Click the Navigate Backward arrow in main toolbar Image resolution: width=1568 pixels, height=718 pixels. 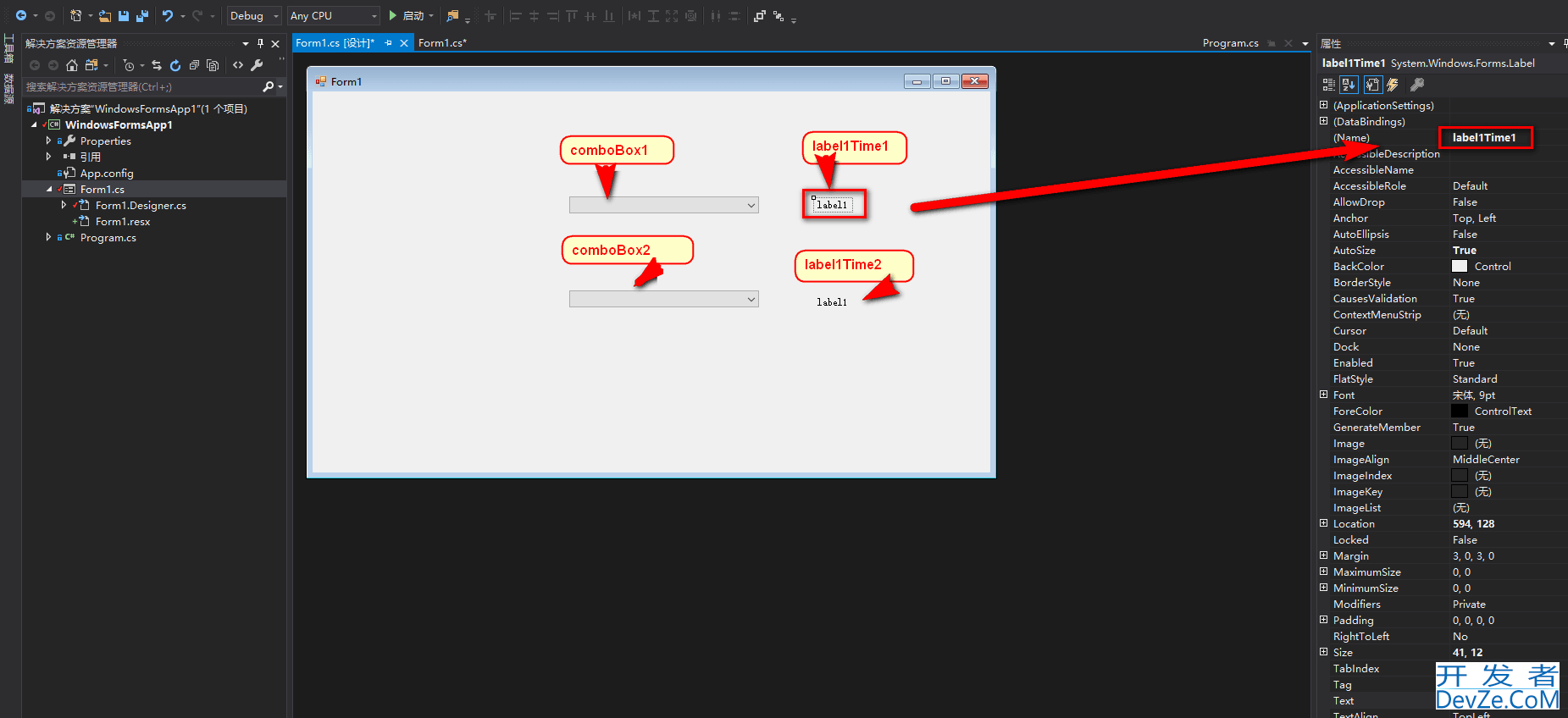point(21,15)
